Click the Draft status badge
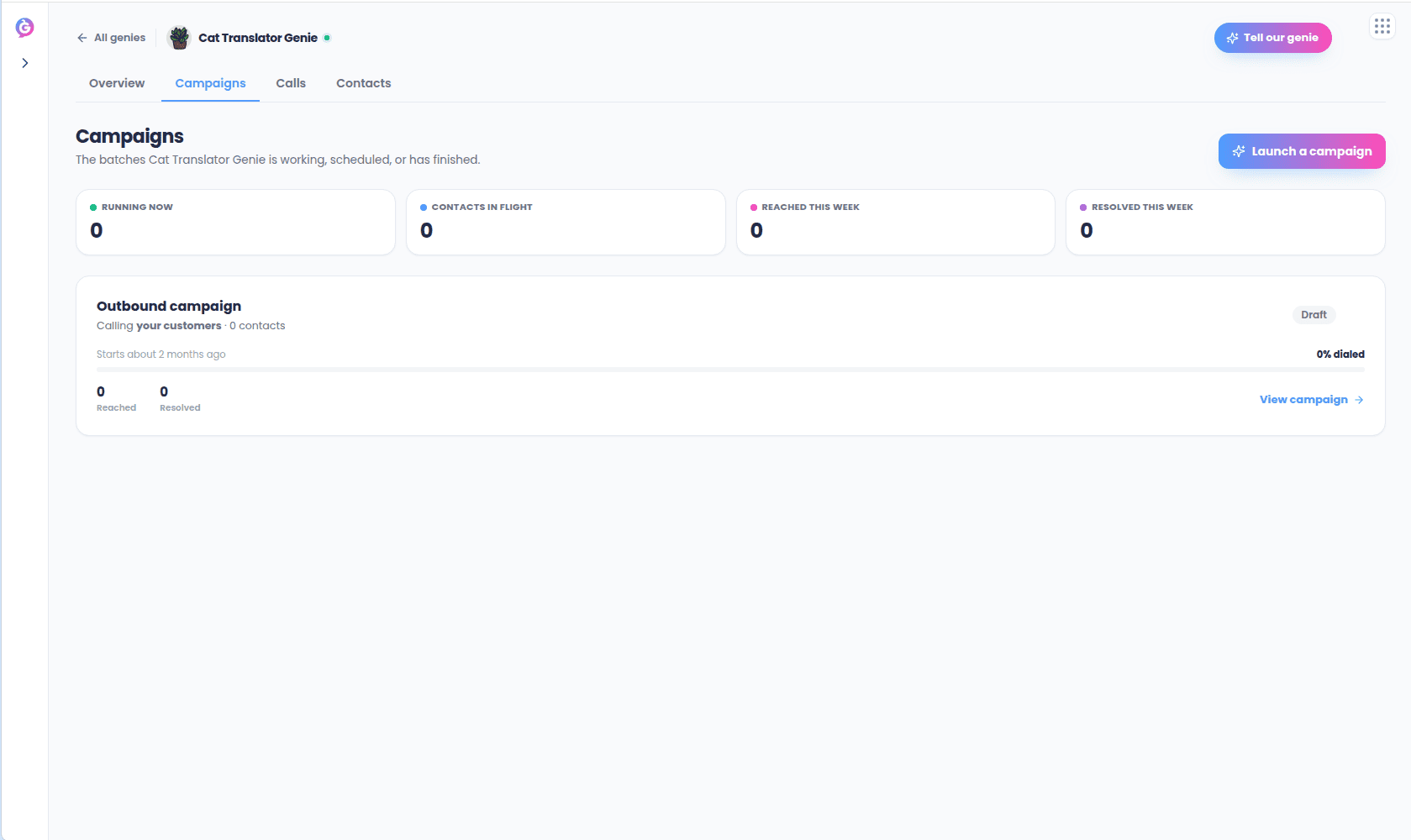 tap(1314, 315)
